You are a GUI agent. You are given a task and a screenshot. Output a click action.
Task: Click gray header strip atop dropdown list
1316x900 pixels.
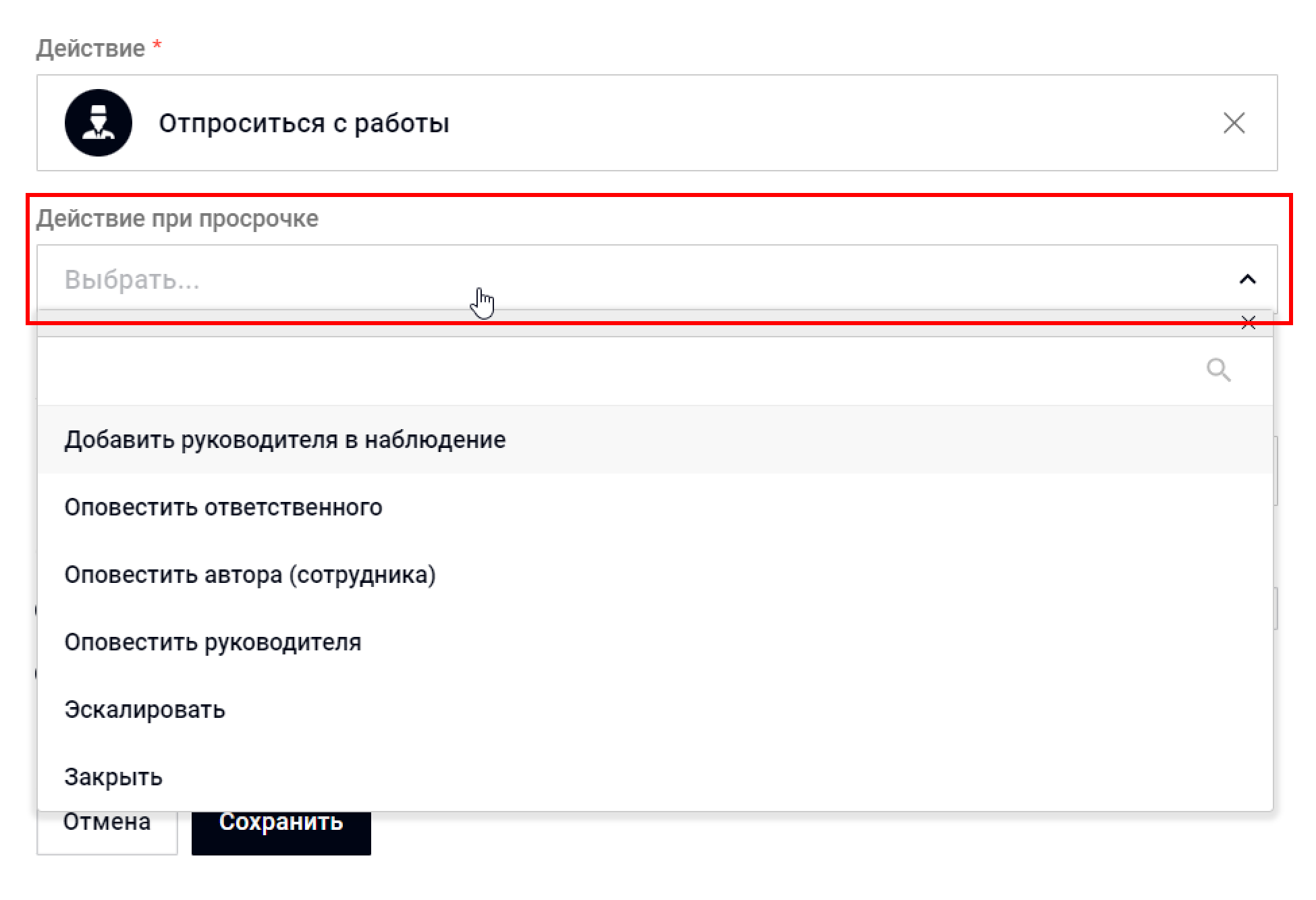(607, 325)
